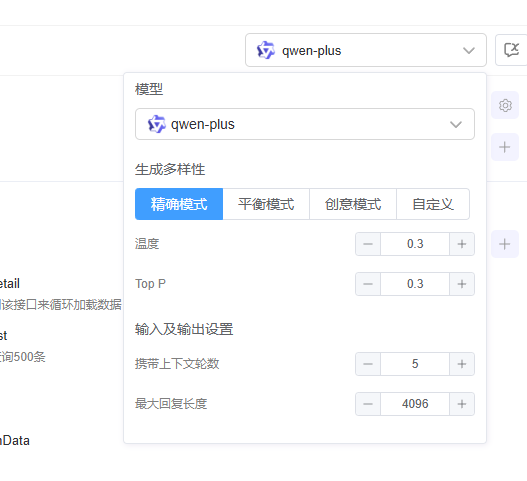Increase 最大回复长度 max reply length
This screenshot has width=527, height=481.
coord(462,404)
